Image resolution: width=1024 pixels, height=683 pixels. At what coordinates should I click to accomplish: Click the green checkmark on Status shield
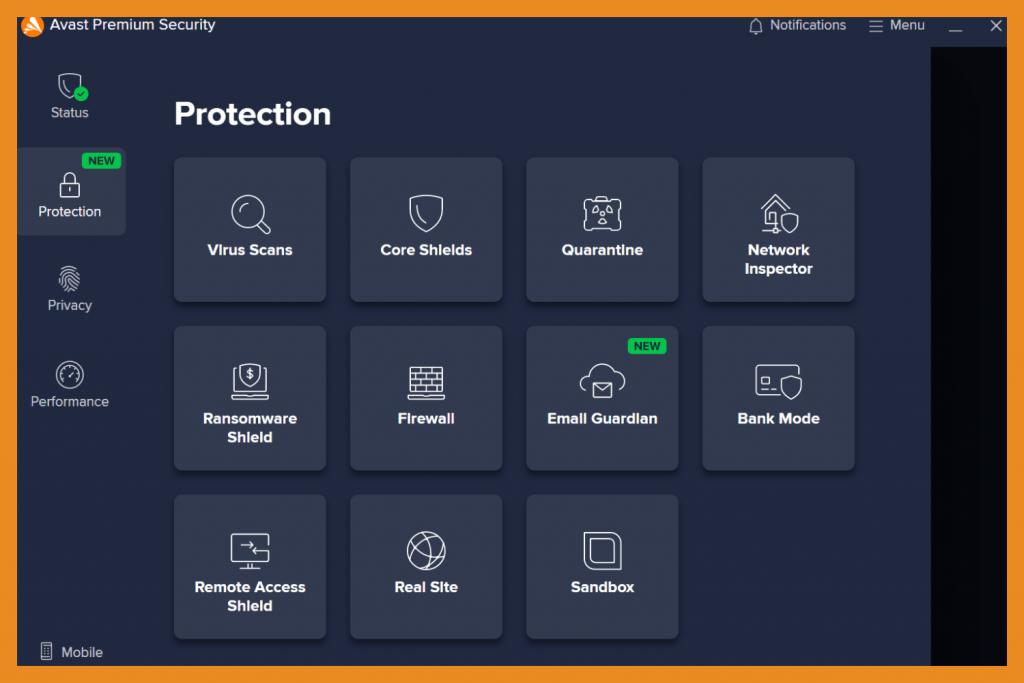click(79, 96)
